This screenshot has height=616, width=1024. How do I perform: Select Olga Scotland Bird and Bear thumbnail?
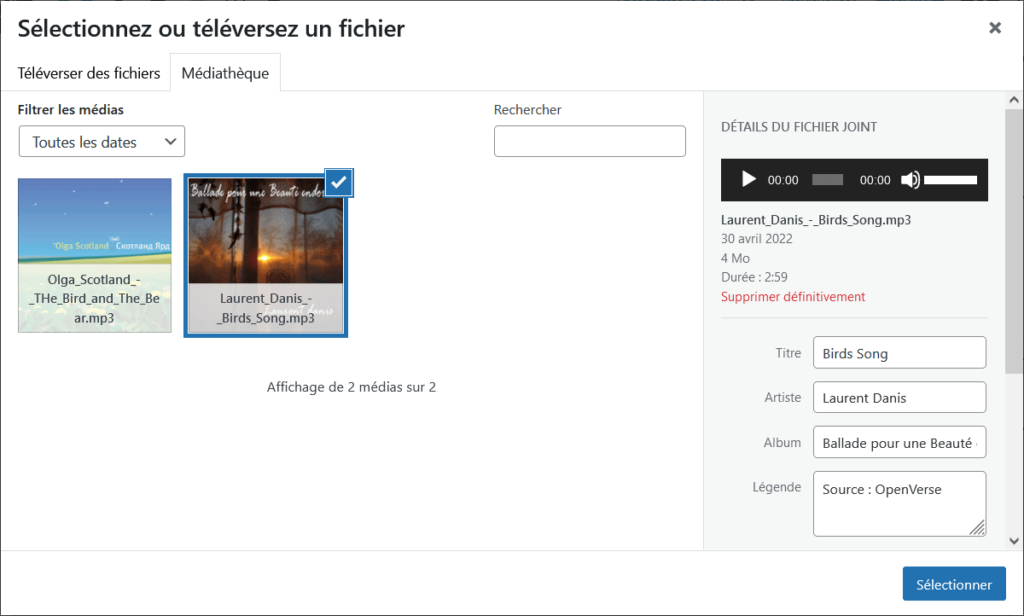tap(95, 255)
